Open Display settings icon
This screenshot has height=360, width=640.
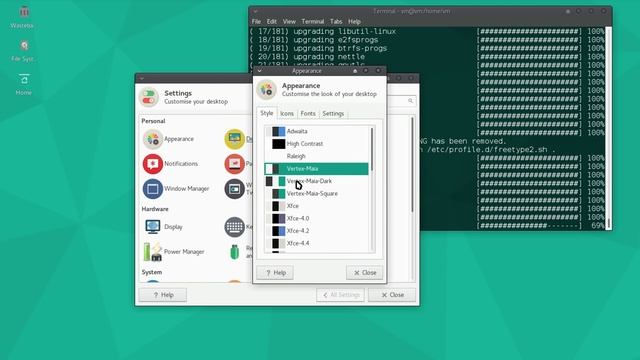(153, 227)
